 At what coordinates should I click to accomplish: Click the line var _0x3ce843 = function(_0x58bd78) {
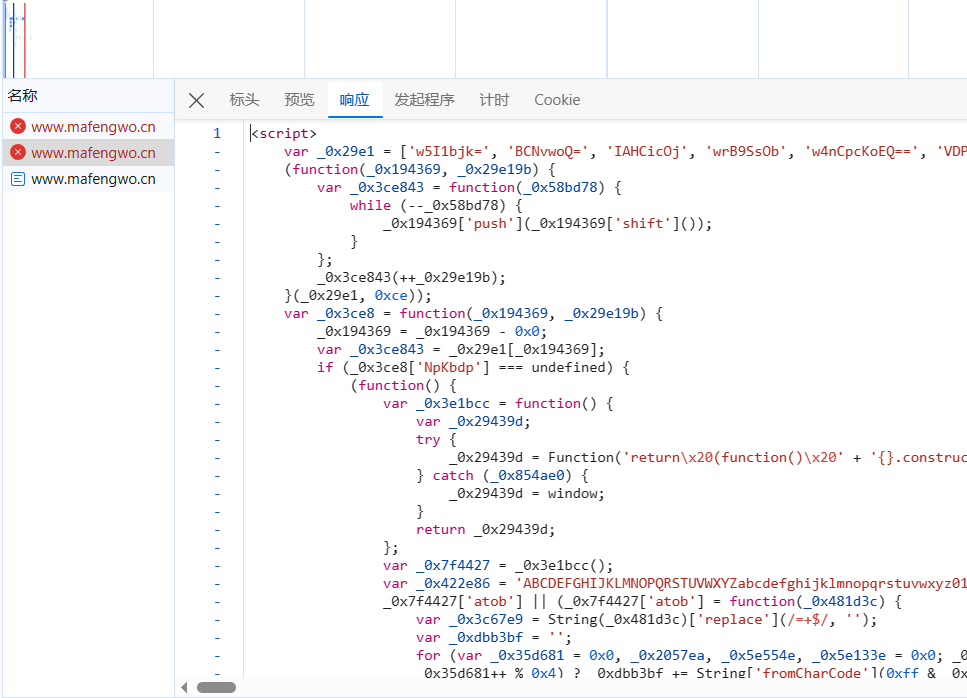(x=469, y=187)
